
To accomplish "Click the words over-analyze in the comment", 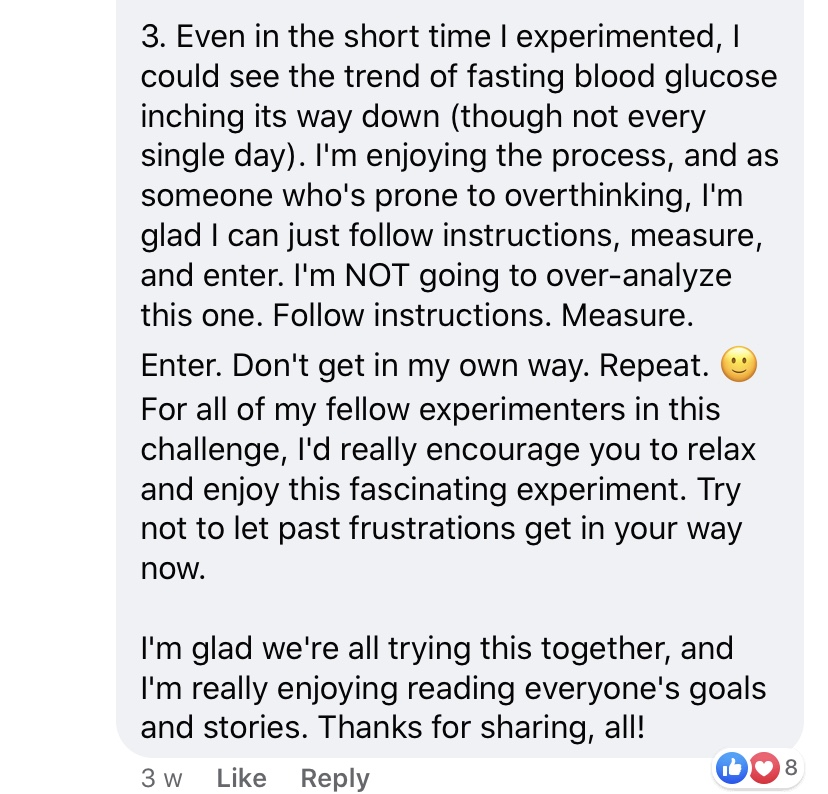I will [x=638, y=276].
